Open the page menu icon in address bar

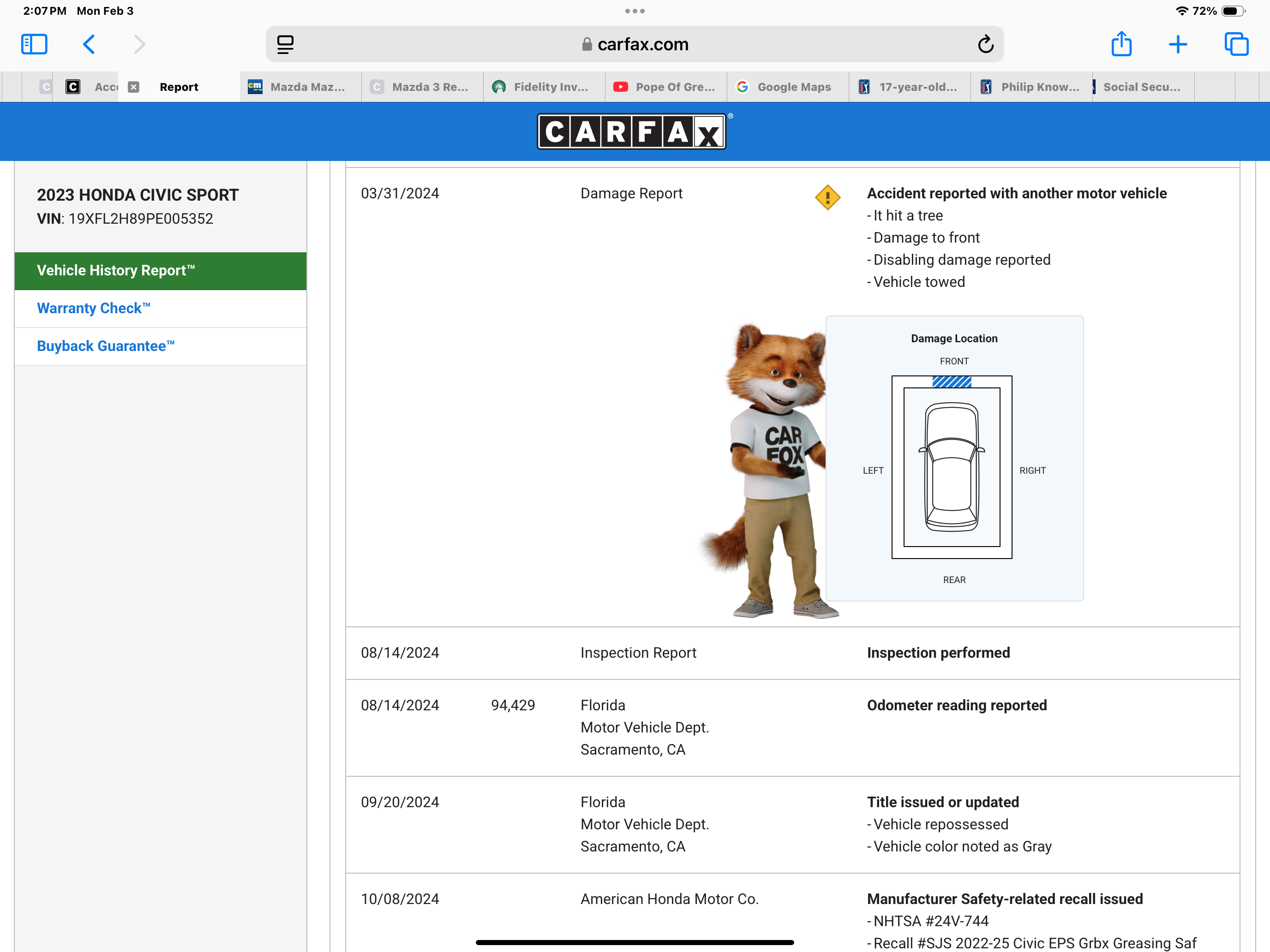pos(285,44)
